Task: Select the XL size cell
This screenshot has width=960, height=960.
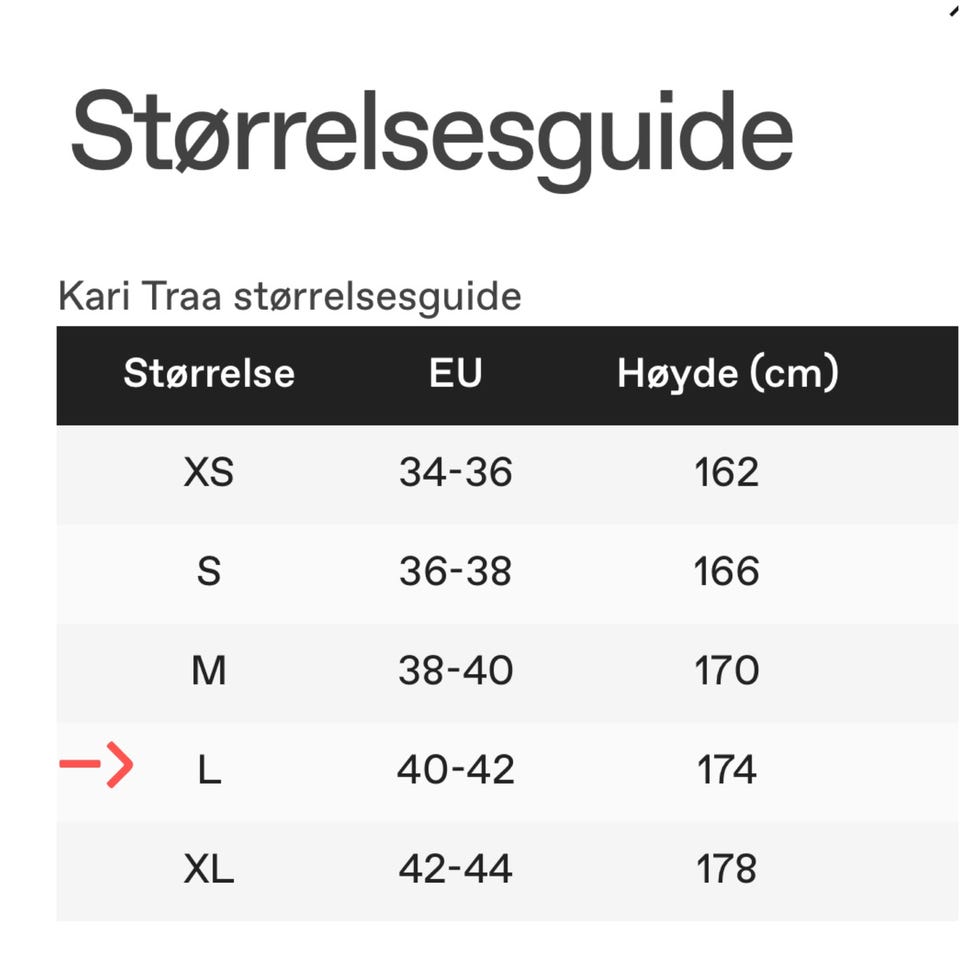Action: tap(209, 868)
